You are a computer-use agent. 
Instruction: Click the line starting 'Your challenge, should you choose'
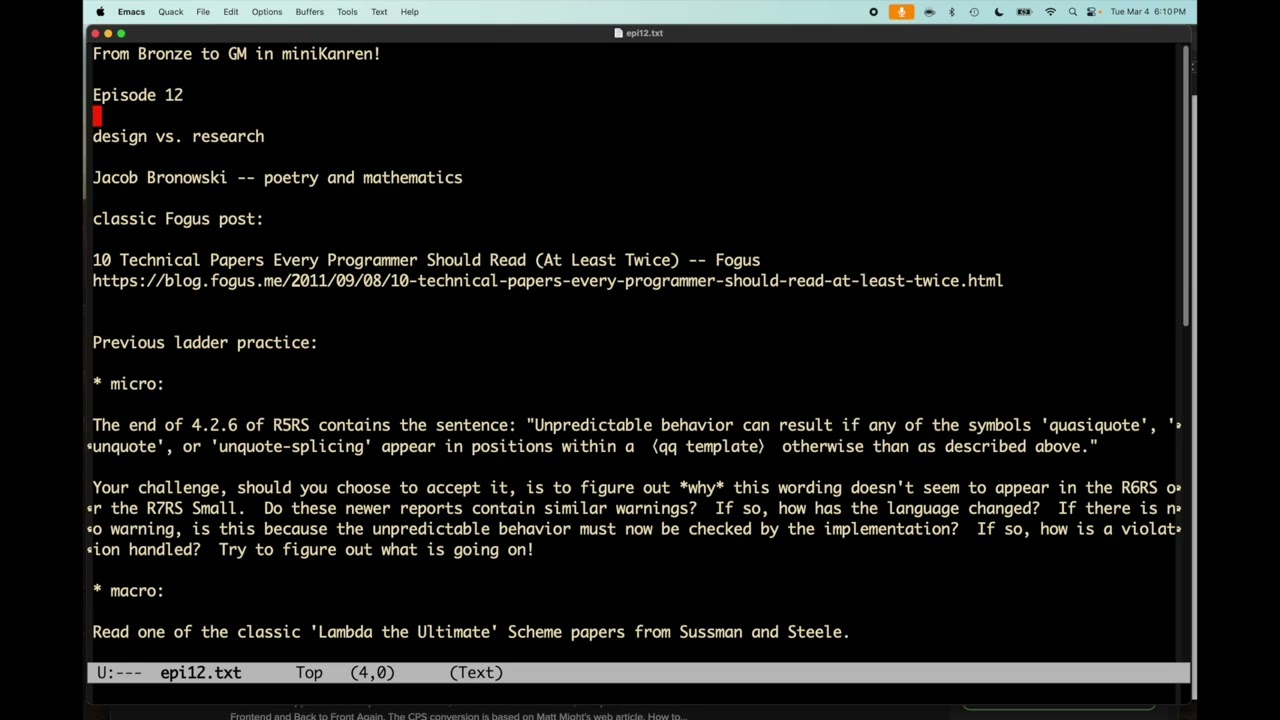tap(635, 488)
